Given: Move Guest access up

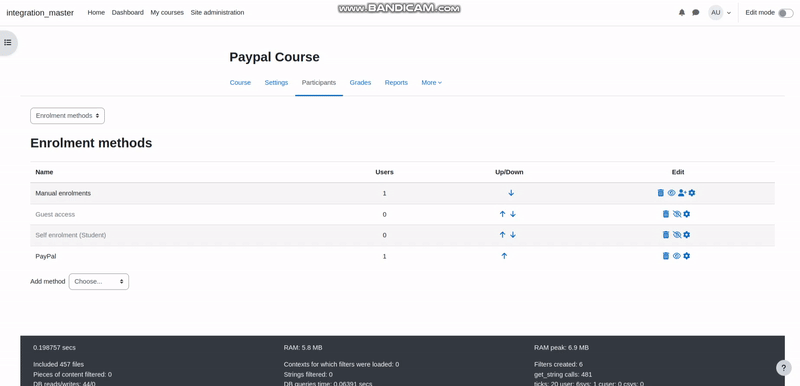Looking at the screenshot, I should pyautogui.click(x=502, y=214).
